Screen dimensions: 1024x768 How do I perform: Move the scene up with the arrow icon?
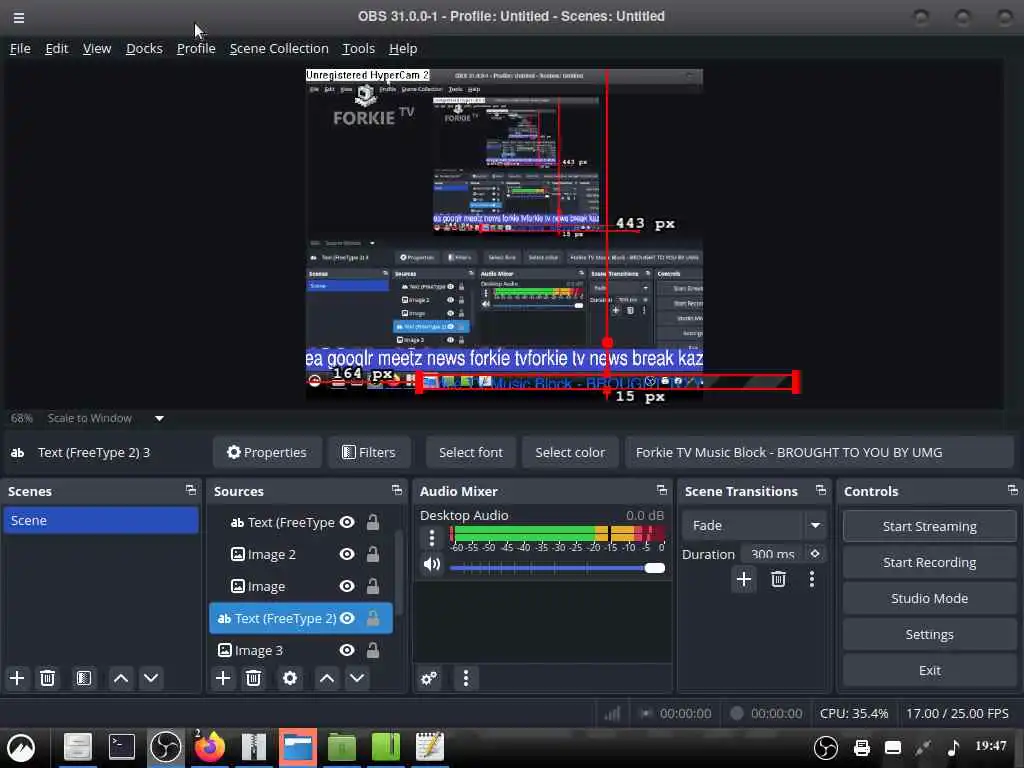click(x=121, y=678)
